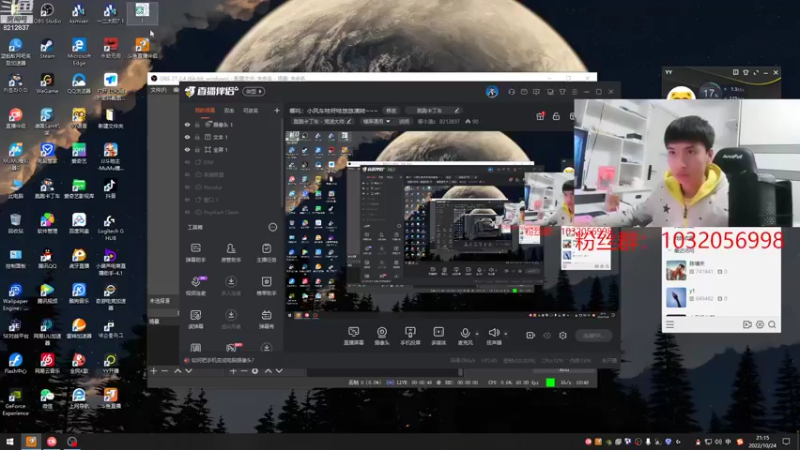Show the hidden CNF source
The width and height of the screenshot is (800, 450).
187,162
